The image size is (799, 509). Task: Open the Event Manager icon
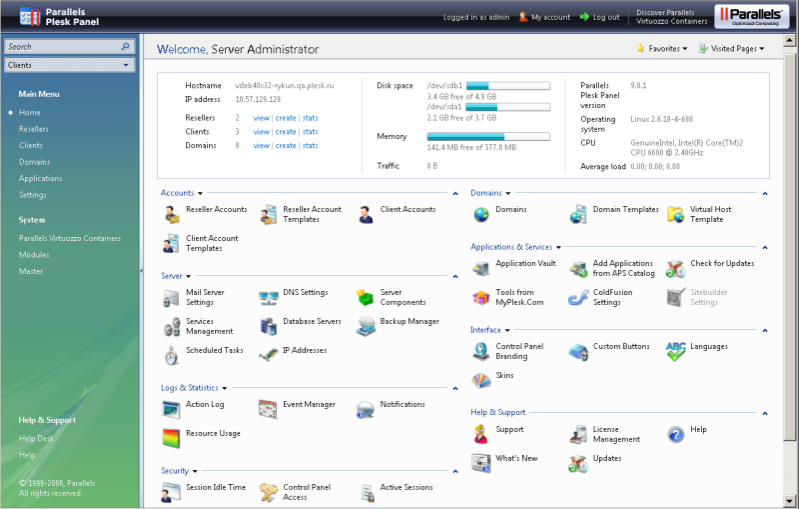269,410
